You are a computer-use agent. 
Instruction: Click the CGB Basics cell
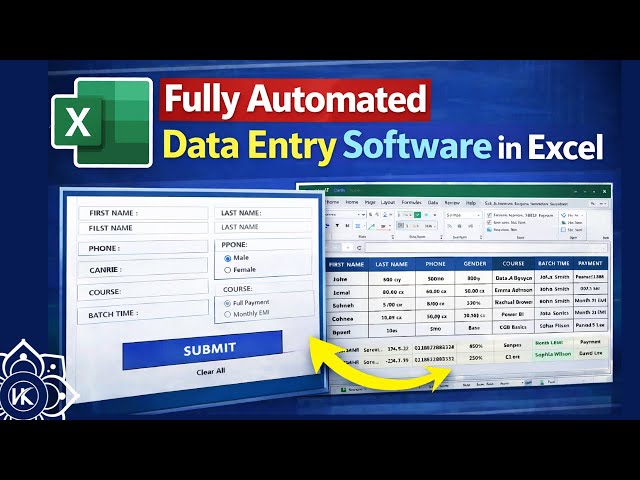(x=513, y=327)
